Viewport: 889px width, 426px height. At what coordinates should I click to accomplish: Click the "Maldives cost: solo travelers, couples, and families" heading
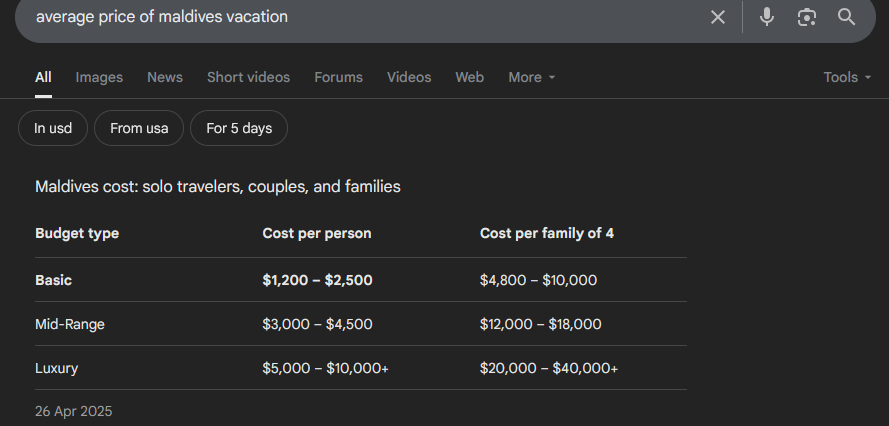pyautogui.click(x=218, y=187)
